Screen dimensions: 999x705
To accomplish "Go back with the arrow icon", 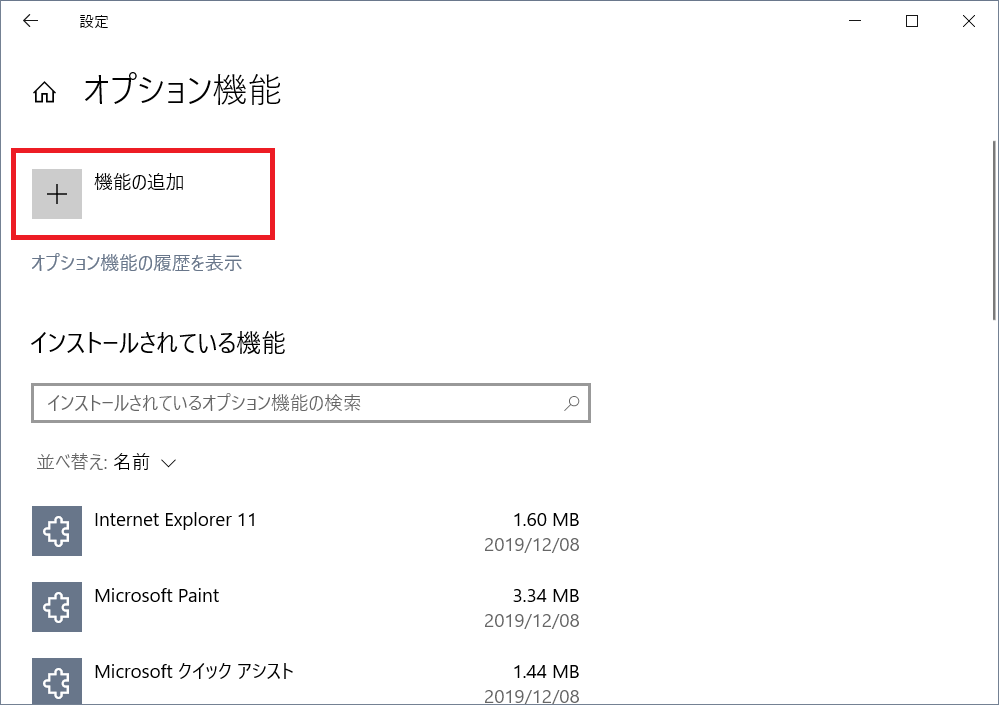I will point(30,21).
